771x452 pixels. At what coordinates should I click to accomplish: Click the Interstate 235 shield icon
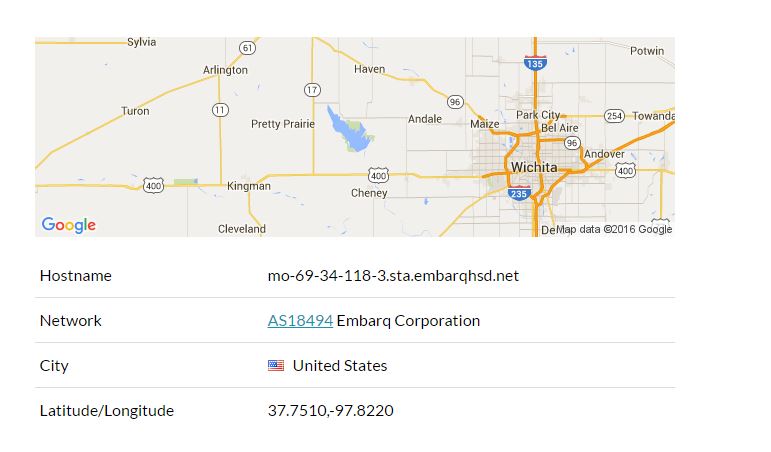point(519,193)
